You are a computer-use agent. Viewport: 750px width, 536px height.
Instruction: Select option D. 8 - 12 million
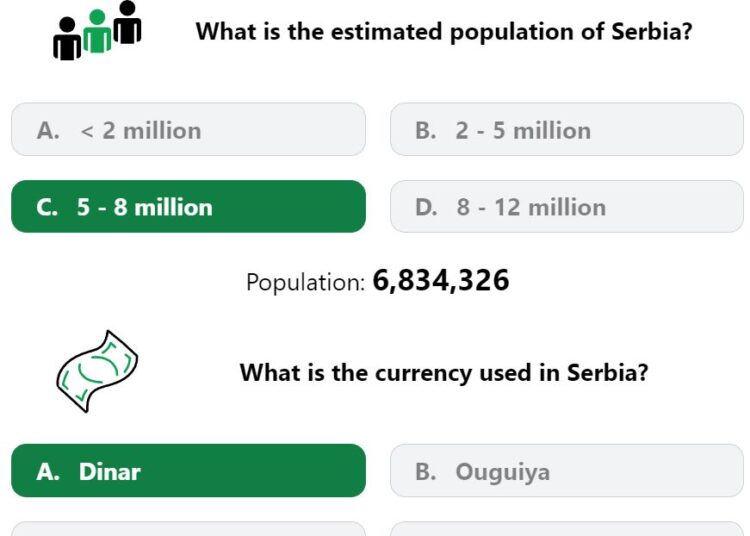coord(567,207)
